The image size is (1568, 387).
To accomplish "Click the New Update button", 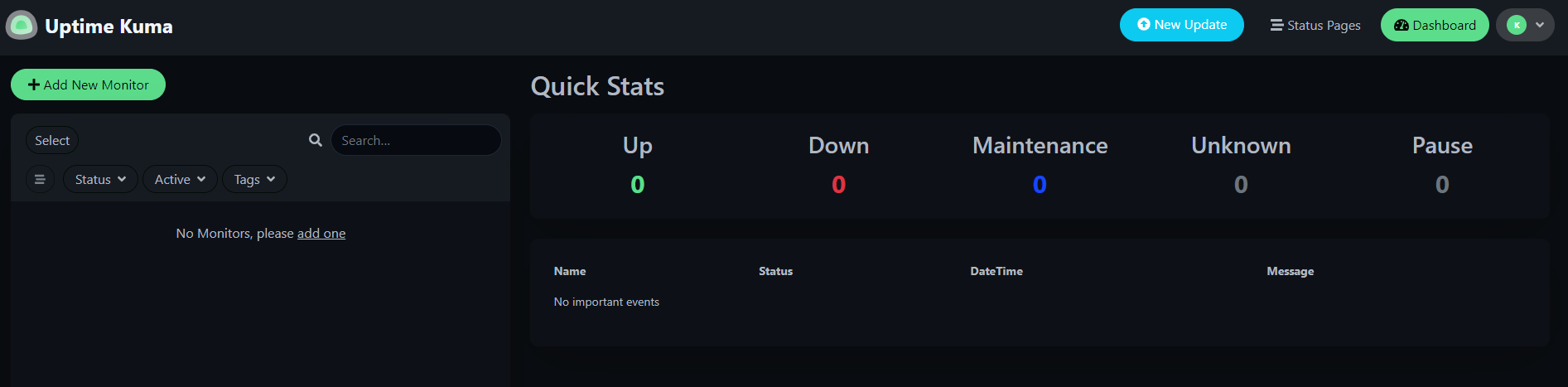I will tap(1182, 25).
